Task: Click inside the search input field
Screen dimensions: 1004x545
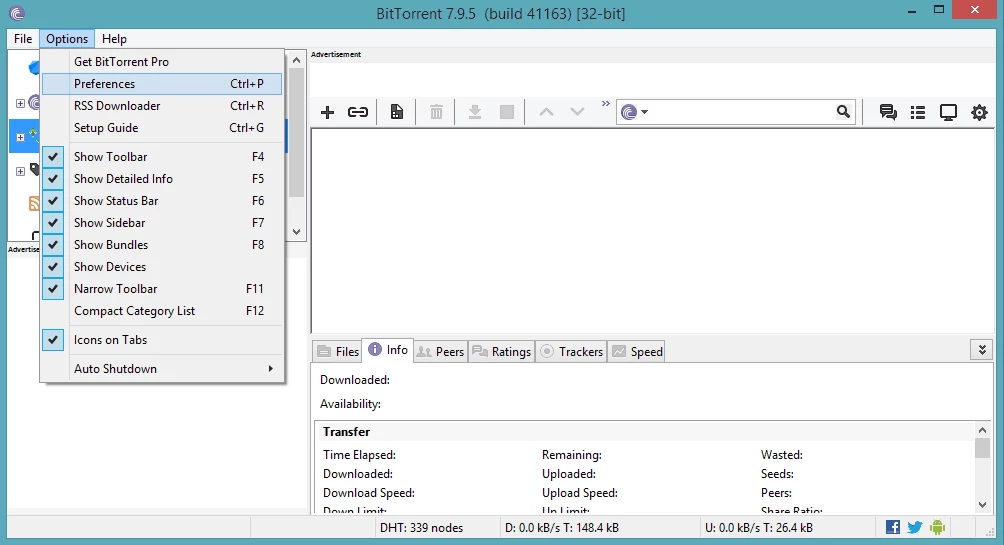Action: coord(740,112)
